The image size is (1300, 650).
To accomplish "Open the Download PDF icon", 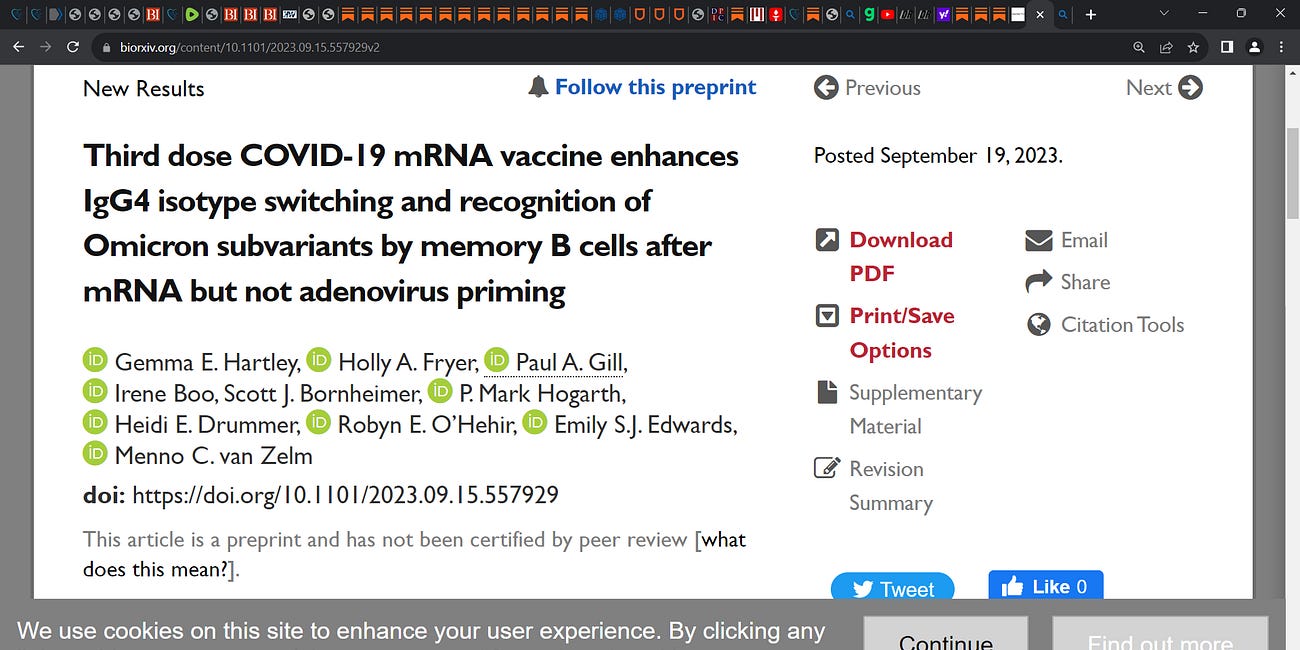I will pos(827,240).
